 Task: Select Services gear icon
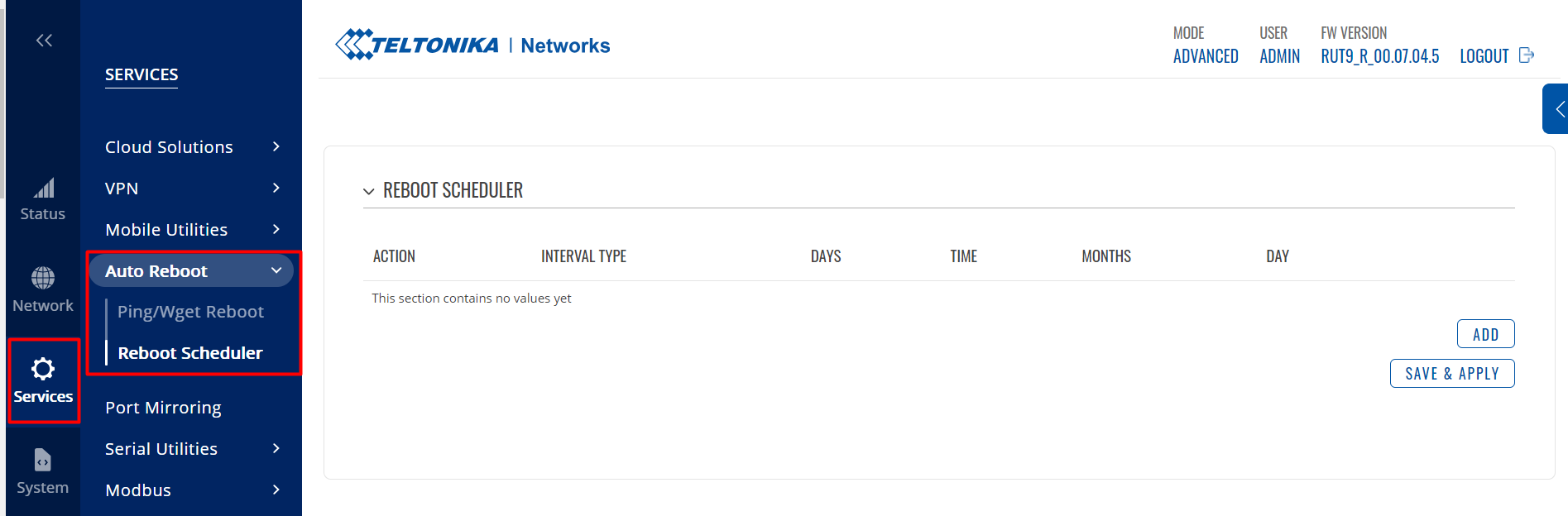coord(43,369)
